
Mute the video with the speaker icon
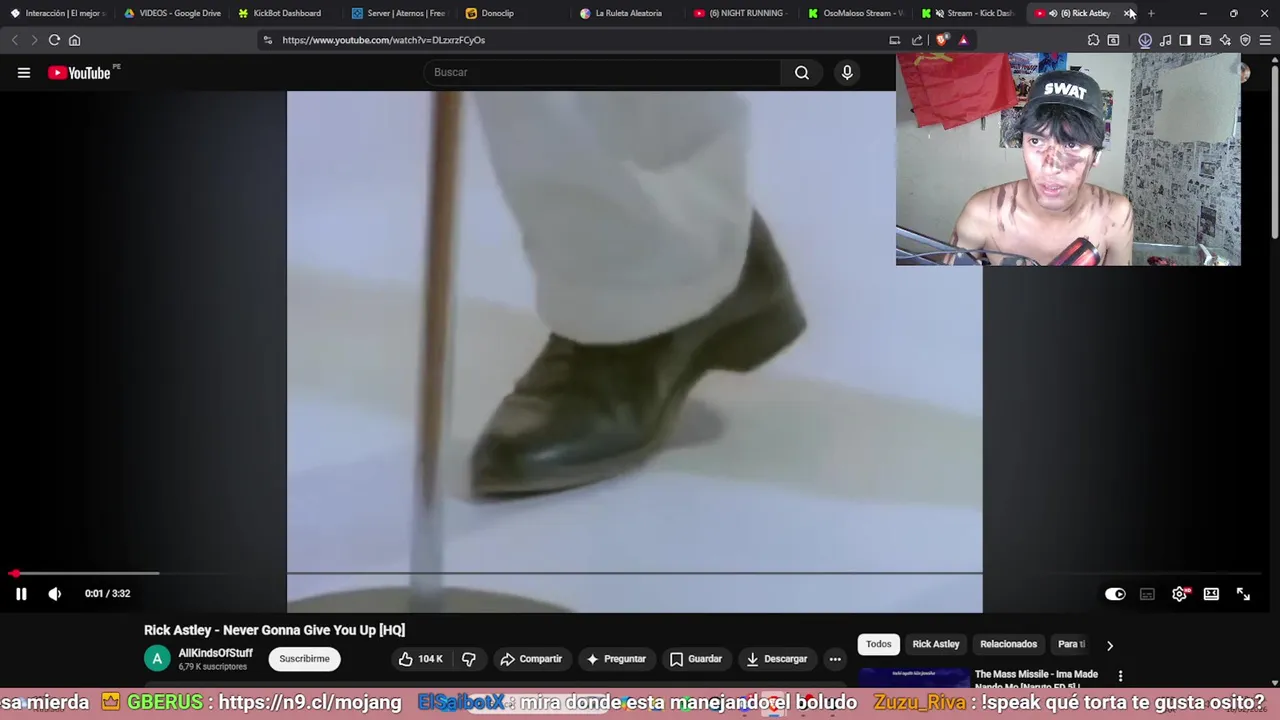pos(55,594)
